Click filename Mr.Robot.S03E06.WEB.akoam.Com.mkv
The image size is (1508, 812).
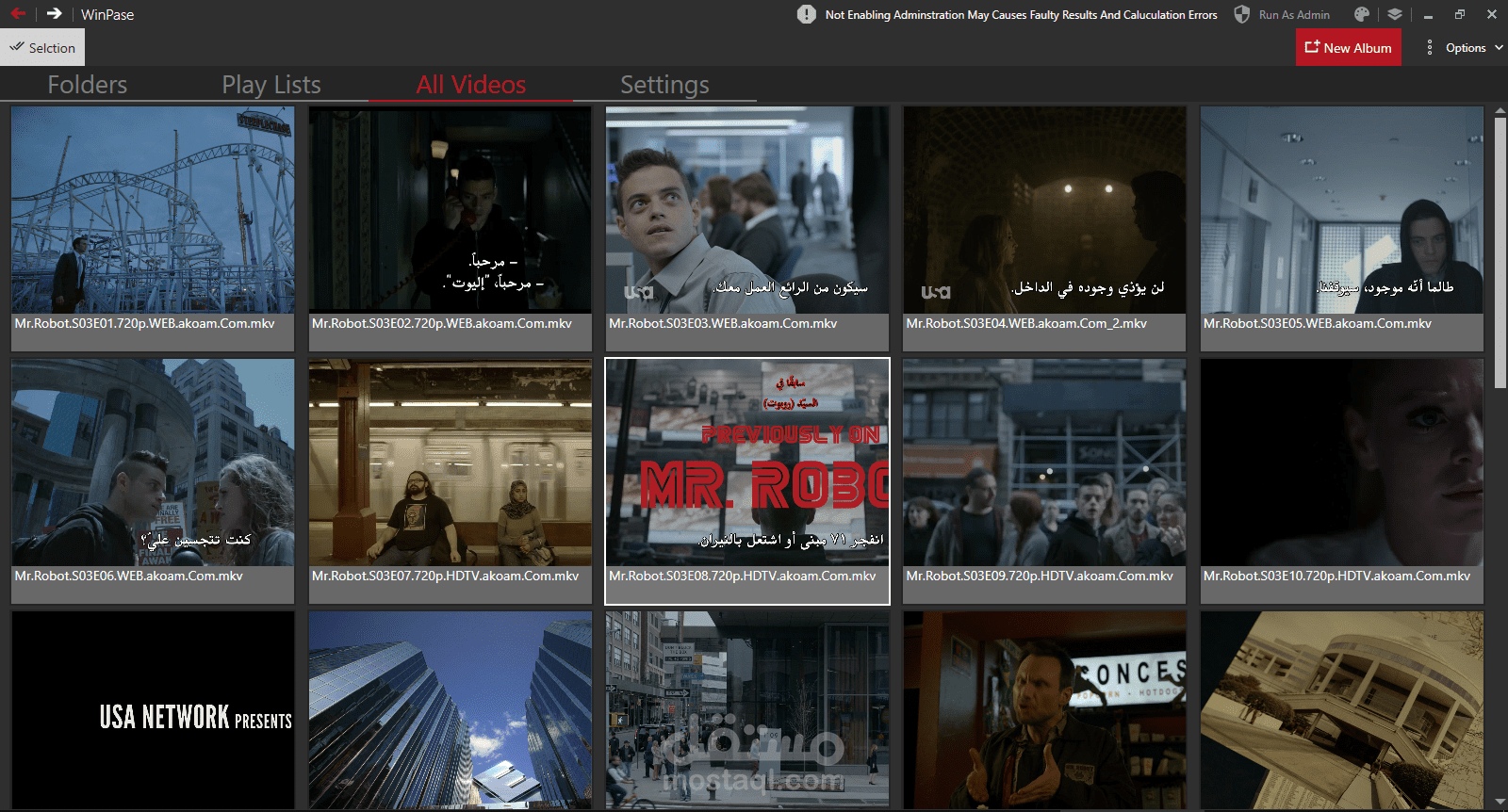tap(129, 576)
